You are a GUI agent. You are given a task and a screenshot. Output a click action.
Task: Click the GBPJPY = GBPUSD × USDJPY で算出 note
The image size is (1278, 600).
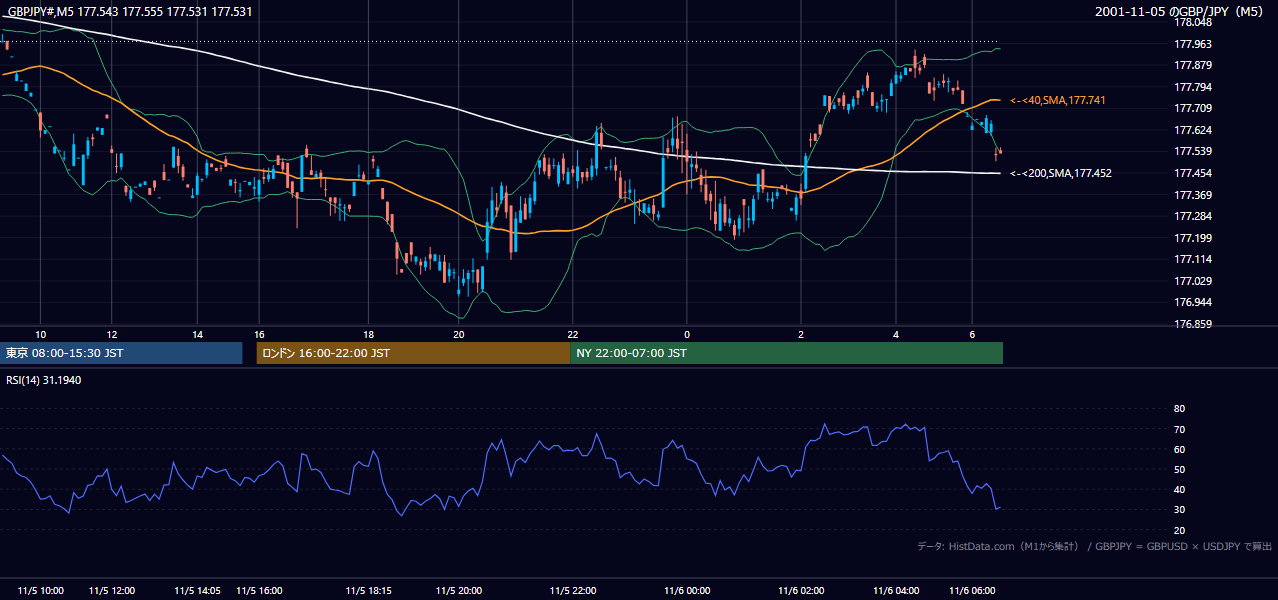(1184, 546)
